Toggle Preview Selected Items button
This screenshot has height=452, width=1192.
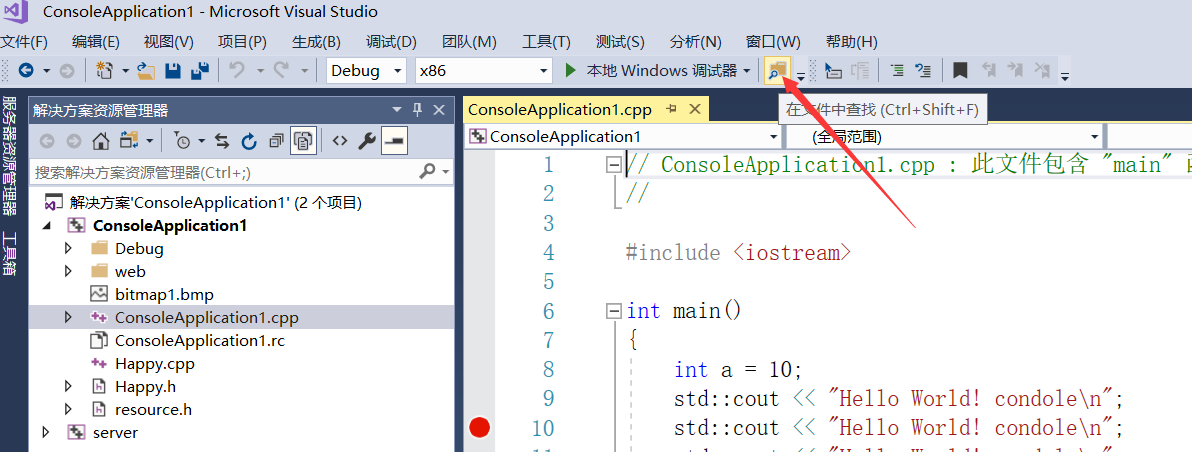(394, 141)
